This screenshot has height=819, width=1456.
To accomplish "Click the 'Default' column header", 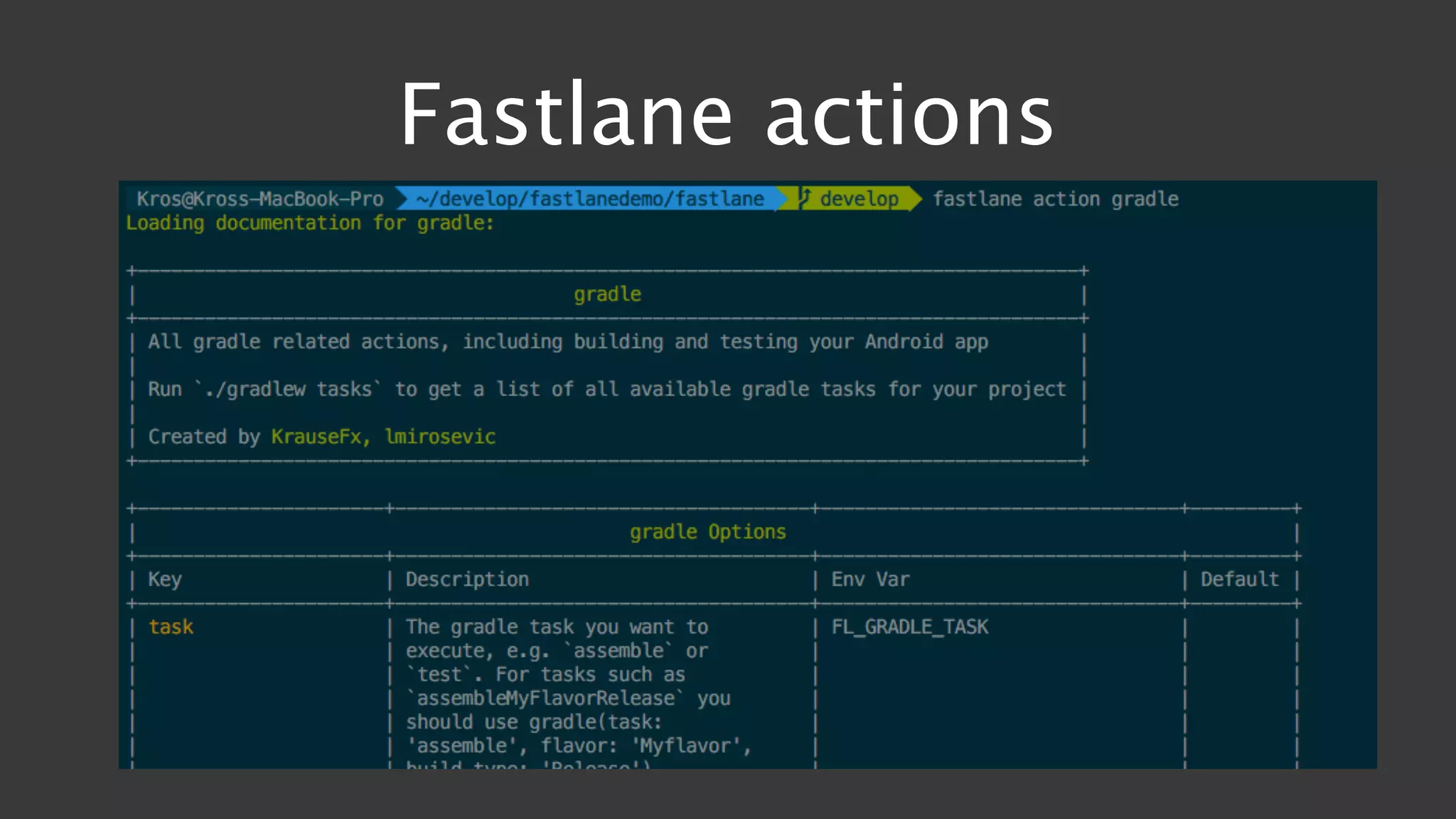I will (x=1240, y=579).
